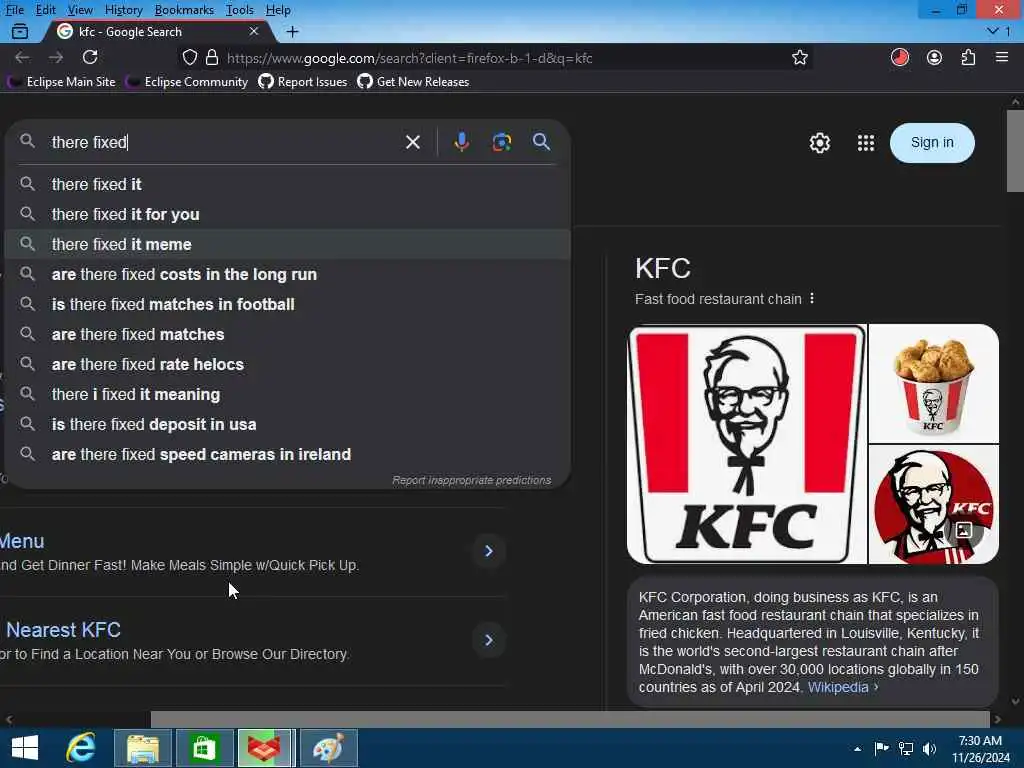1024x768 pixels.
Task: Submit search with blue magnifier icon
Action: 541,142
